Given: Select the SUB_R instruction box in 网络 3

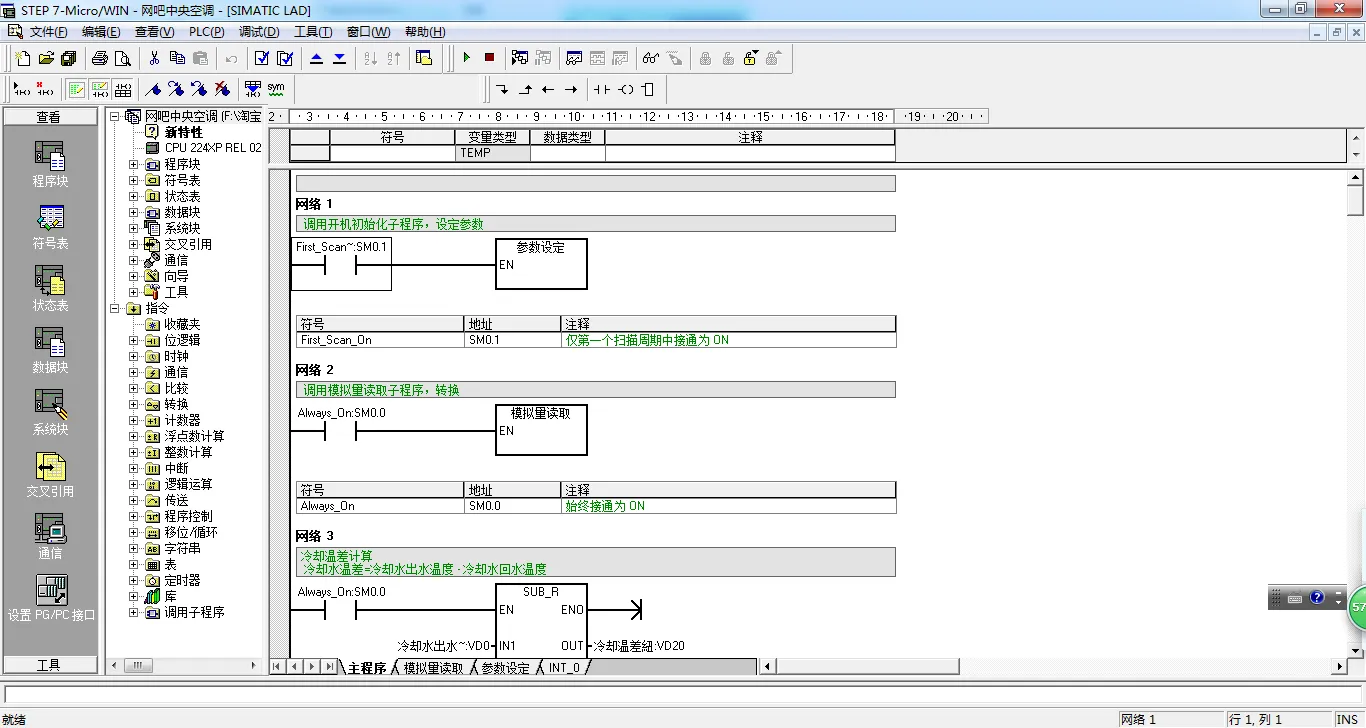Looking at the screenshot, I should tap(541, 620).
